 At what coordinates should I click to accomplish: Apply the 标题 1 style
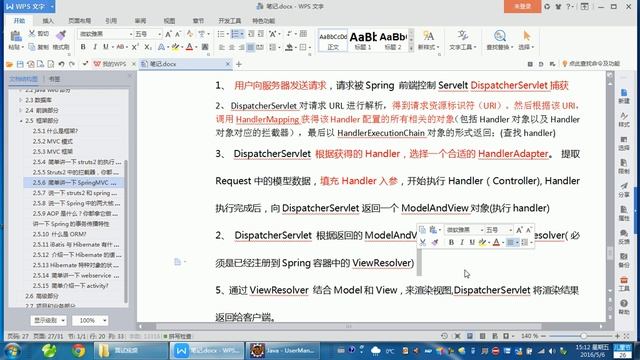pos(363,40)
